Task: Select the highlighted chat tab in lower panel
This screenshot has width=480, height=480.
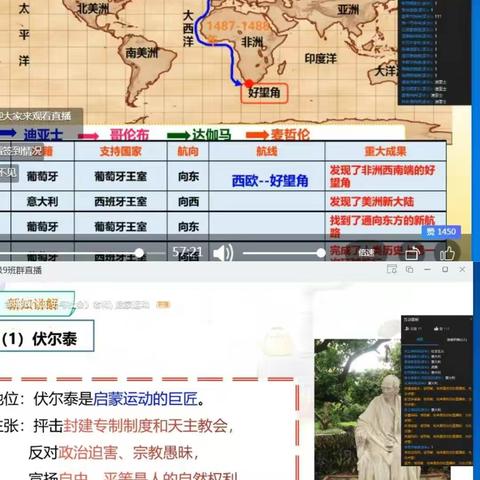Action: pos(420,340)
